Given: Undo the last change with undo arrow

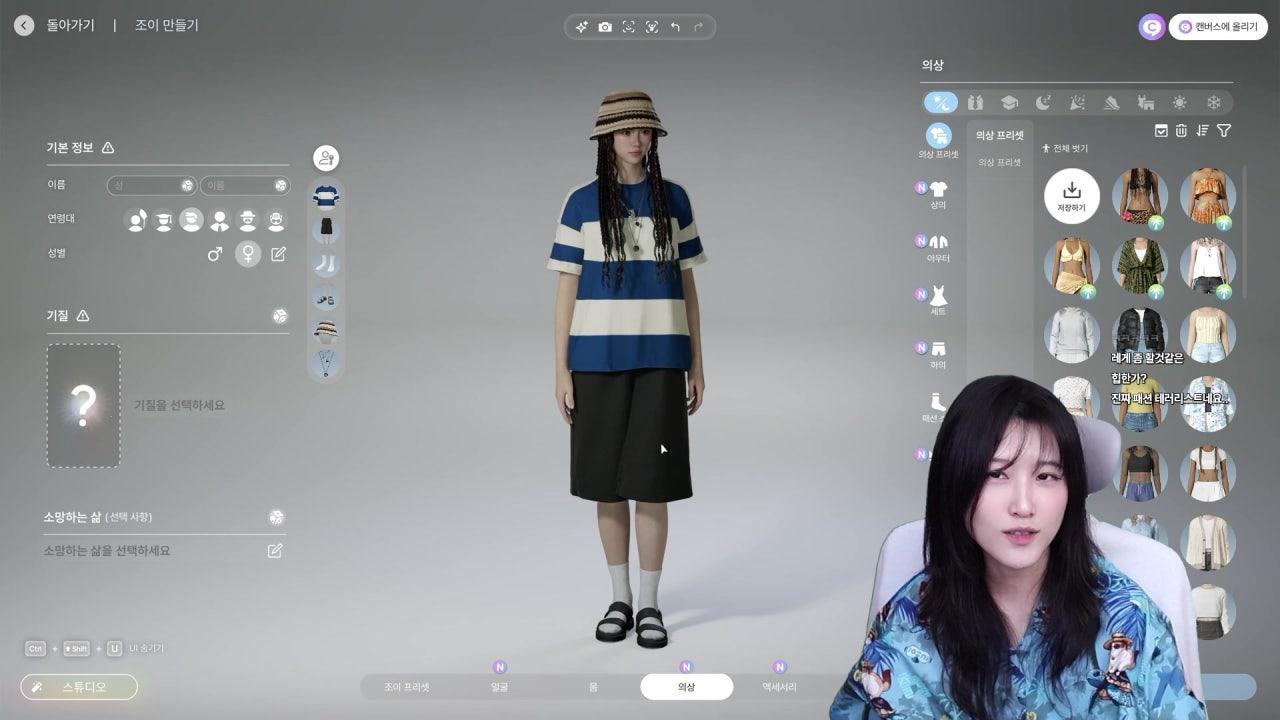Looking at the screenshot, I should coord(675,27).
